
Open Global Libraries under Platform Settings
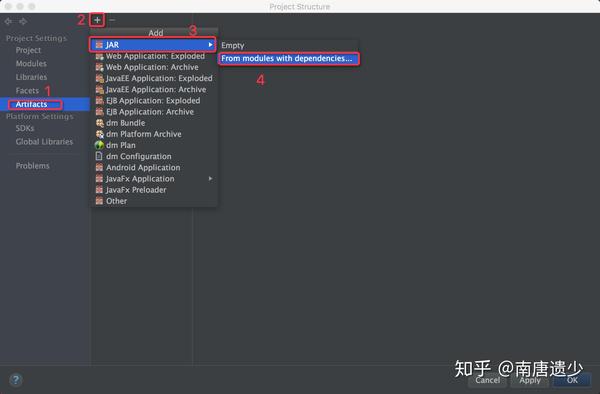44,142
